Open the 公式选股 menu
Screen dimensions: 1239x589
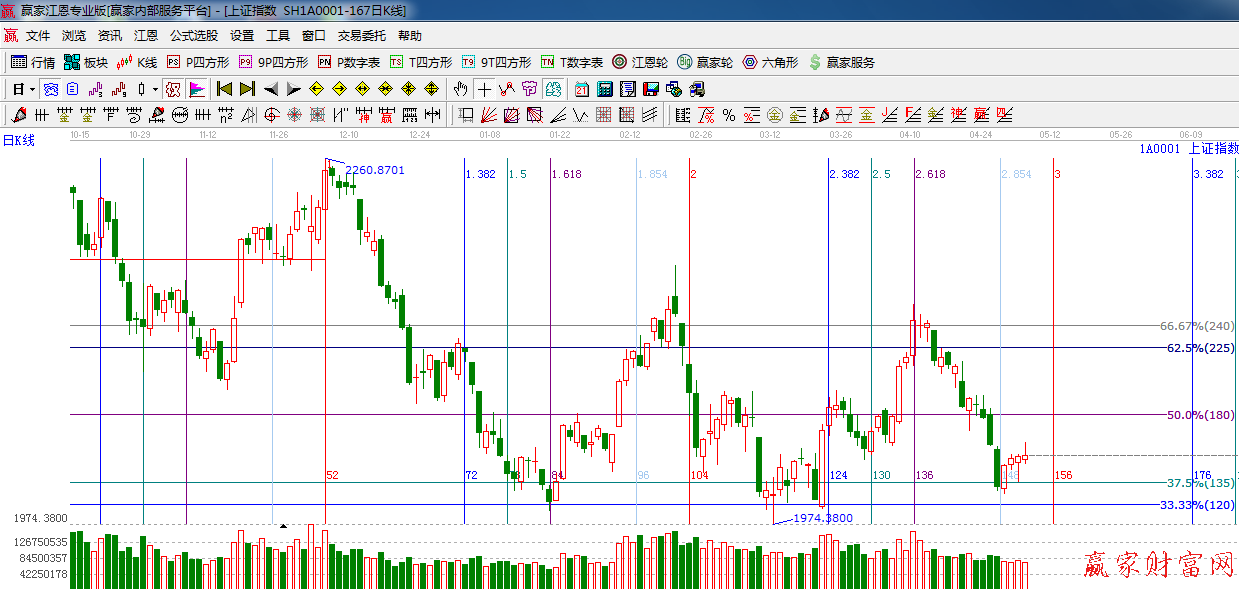(x=193, y=36)
